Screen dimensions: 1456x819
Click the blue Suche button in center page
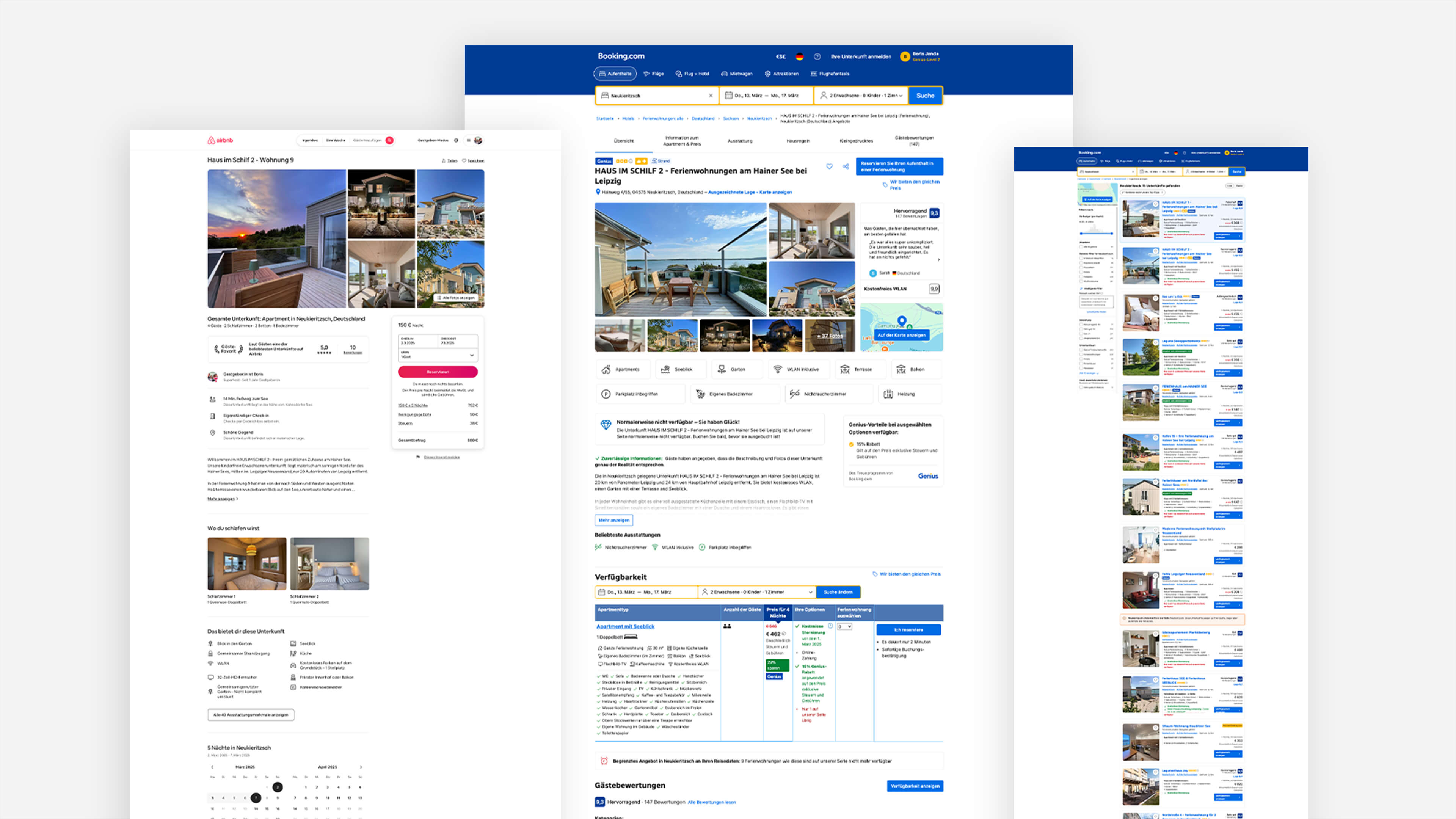point(925,96)
